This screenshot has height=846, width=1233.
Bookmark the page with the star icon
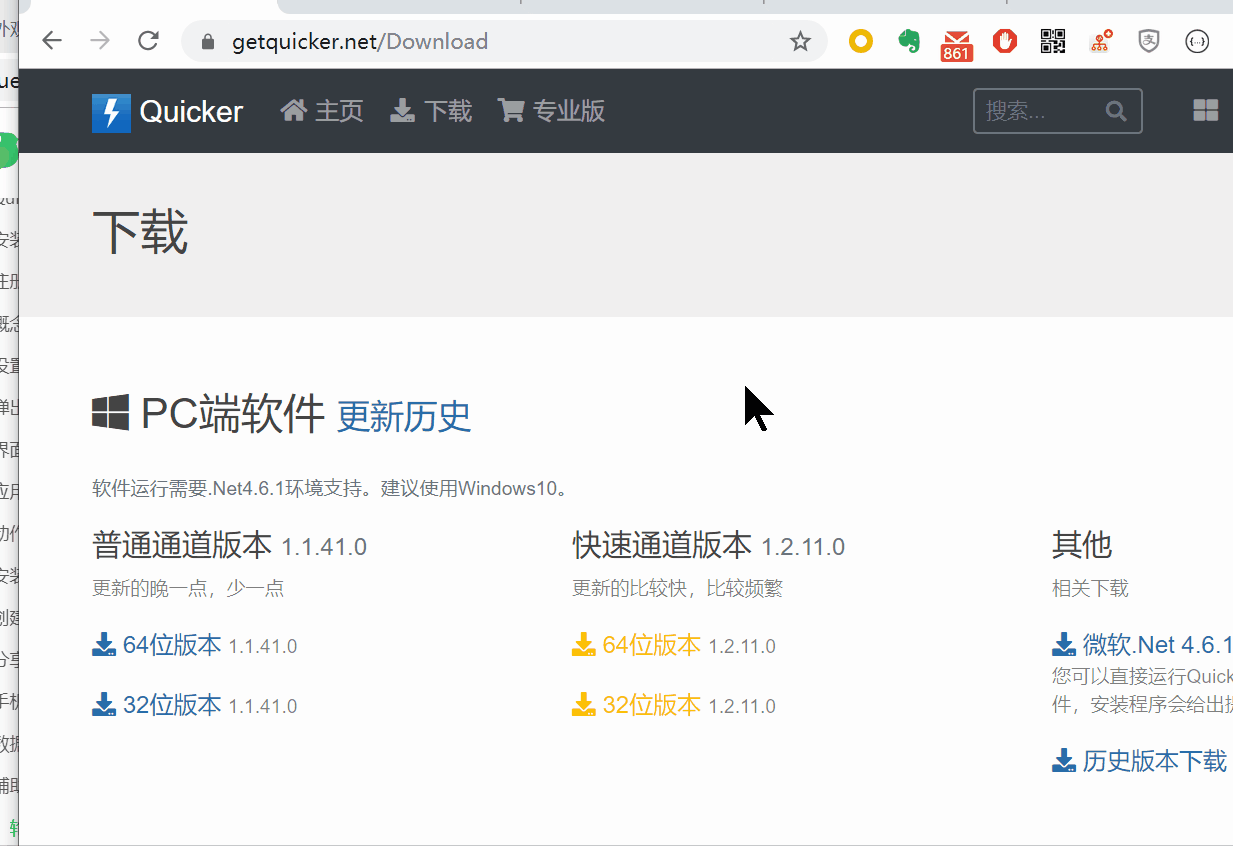click(799, 41)
